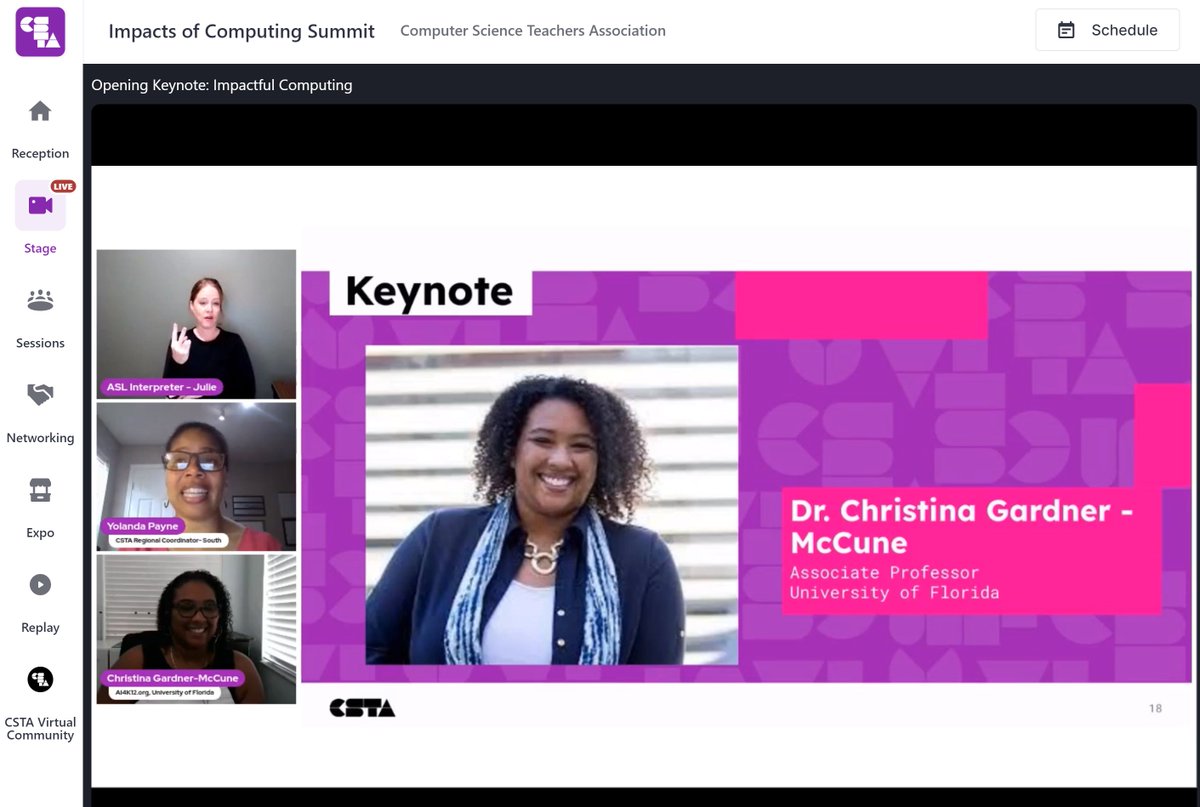This screenshot has width=1200, height=807.
Task: Go to the CSTA Virtual Community label
Action: (x=40, y=729)
